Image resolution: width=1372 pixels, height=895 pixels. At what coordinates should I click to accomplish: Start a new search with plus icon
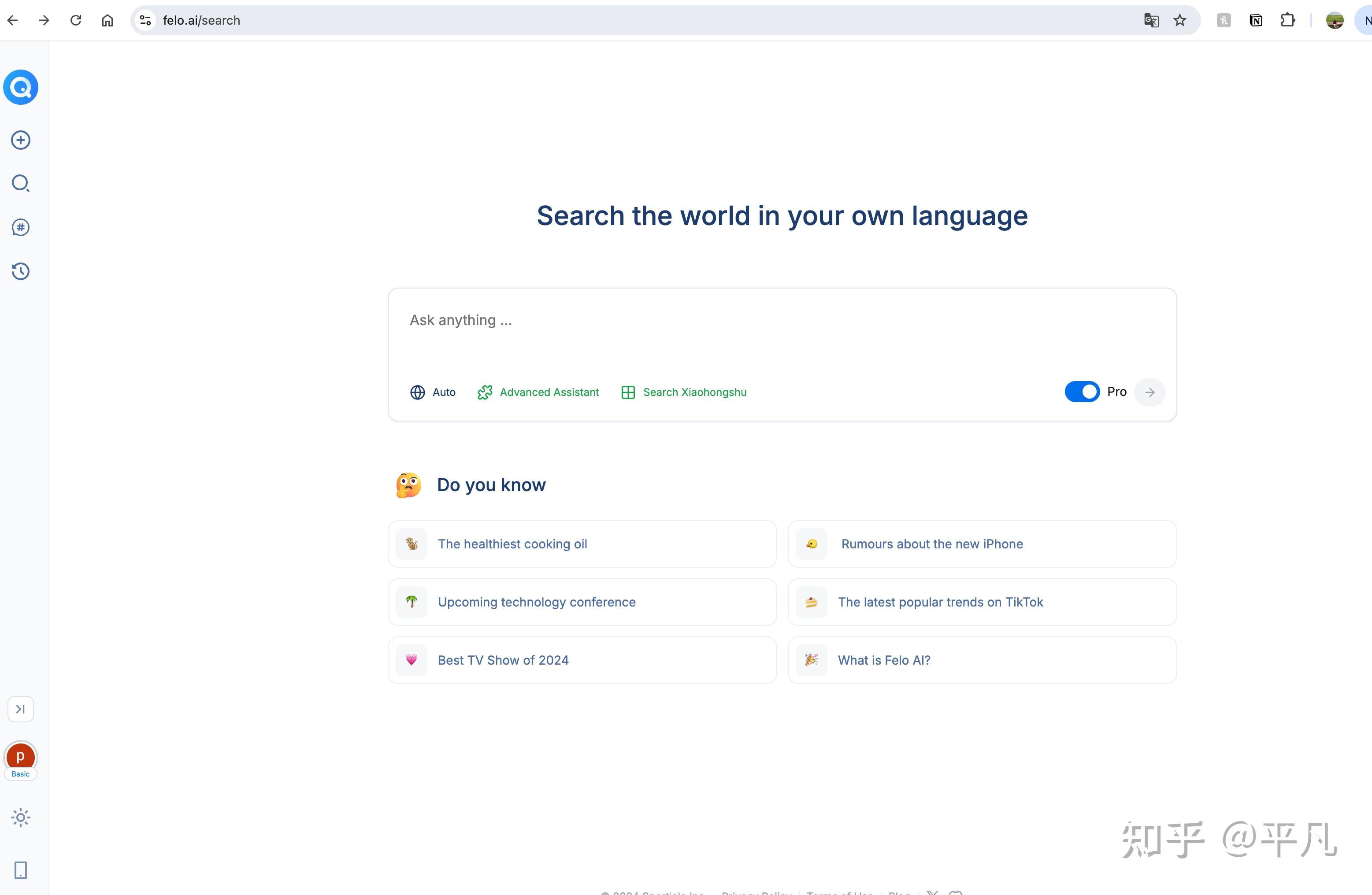coord(21,140)
